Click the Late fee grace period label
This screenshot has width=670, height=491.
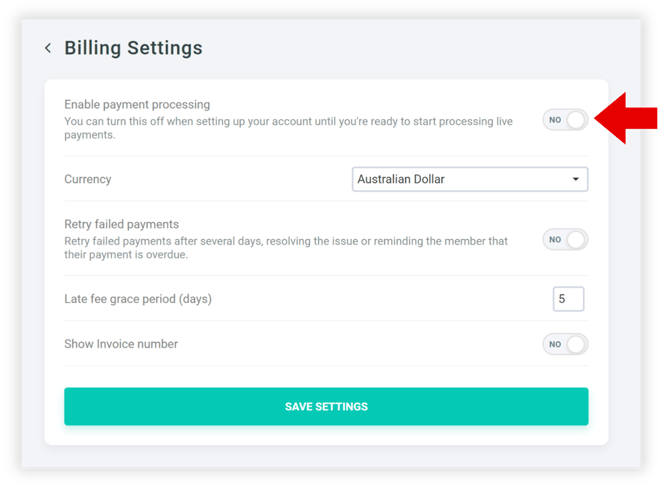tap(138, 299)
